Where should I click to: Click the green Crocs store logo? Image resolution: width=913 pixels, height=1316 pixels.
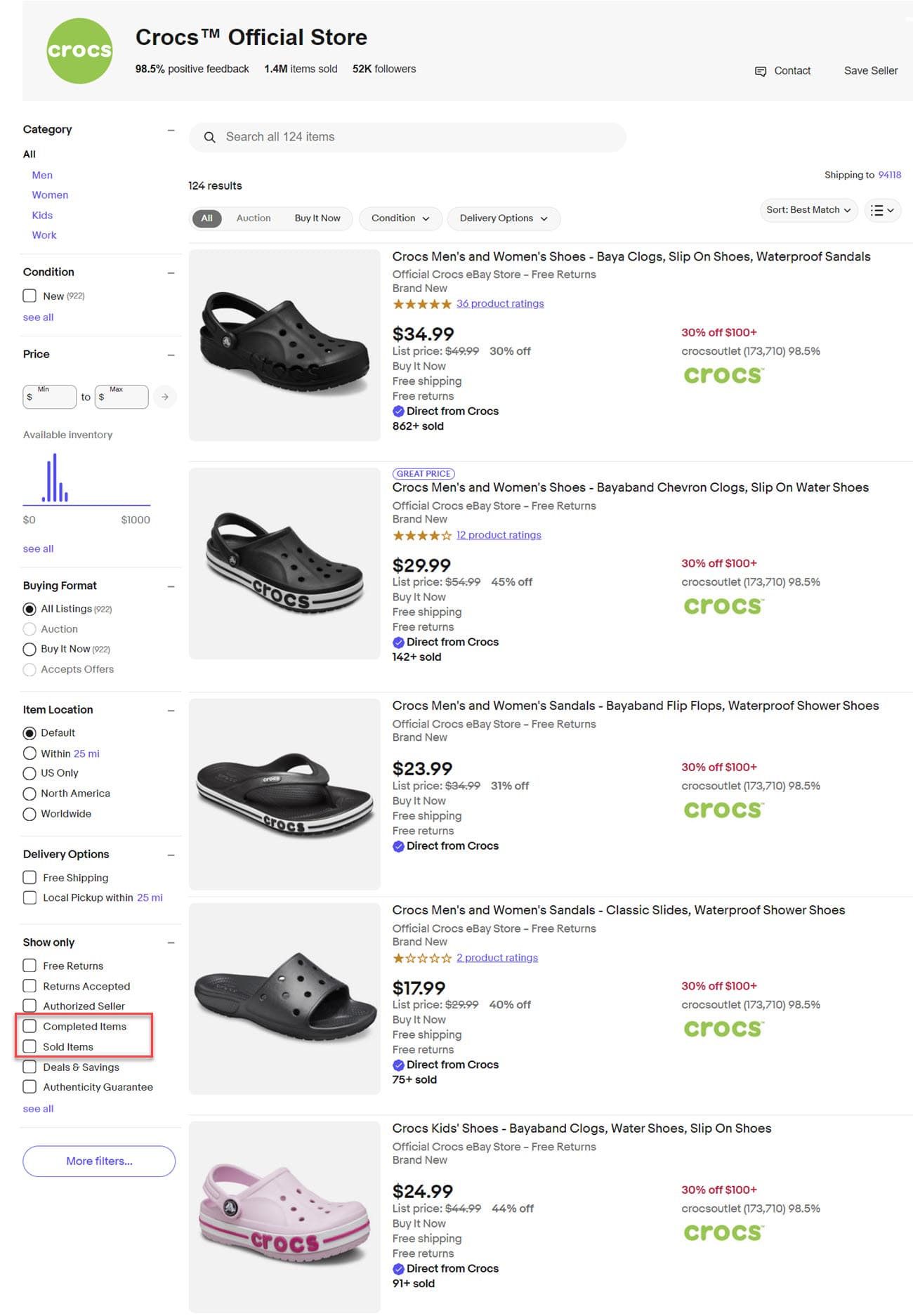[x=79, y=51]
